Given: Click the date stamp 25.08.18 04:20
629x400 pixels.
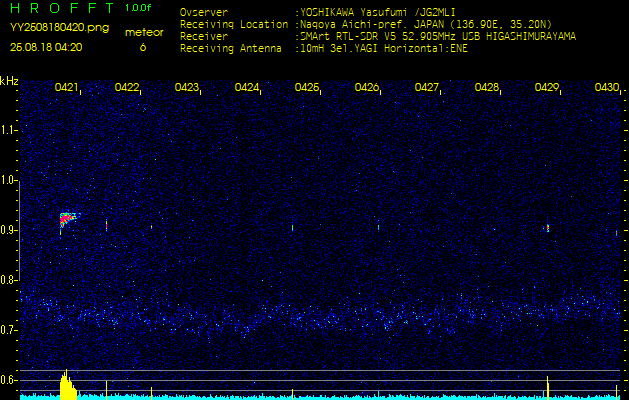Looking at the screenshot, I should (46, 47).
